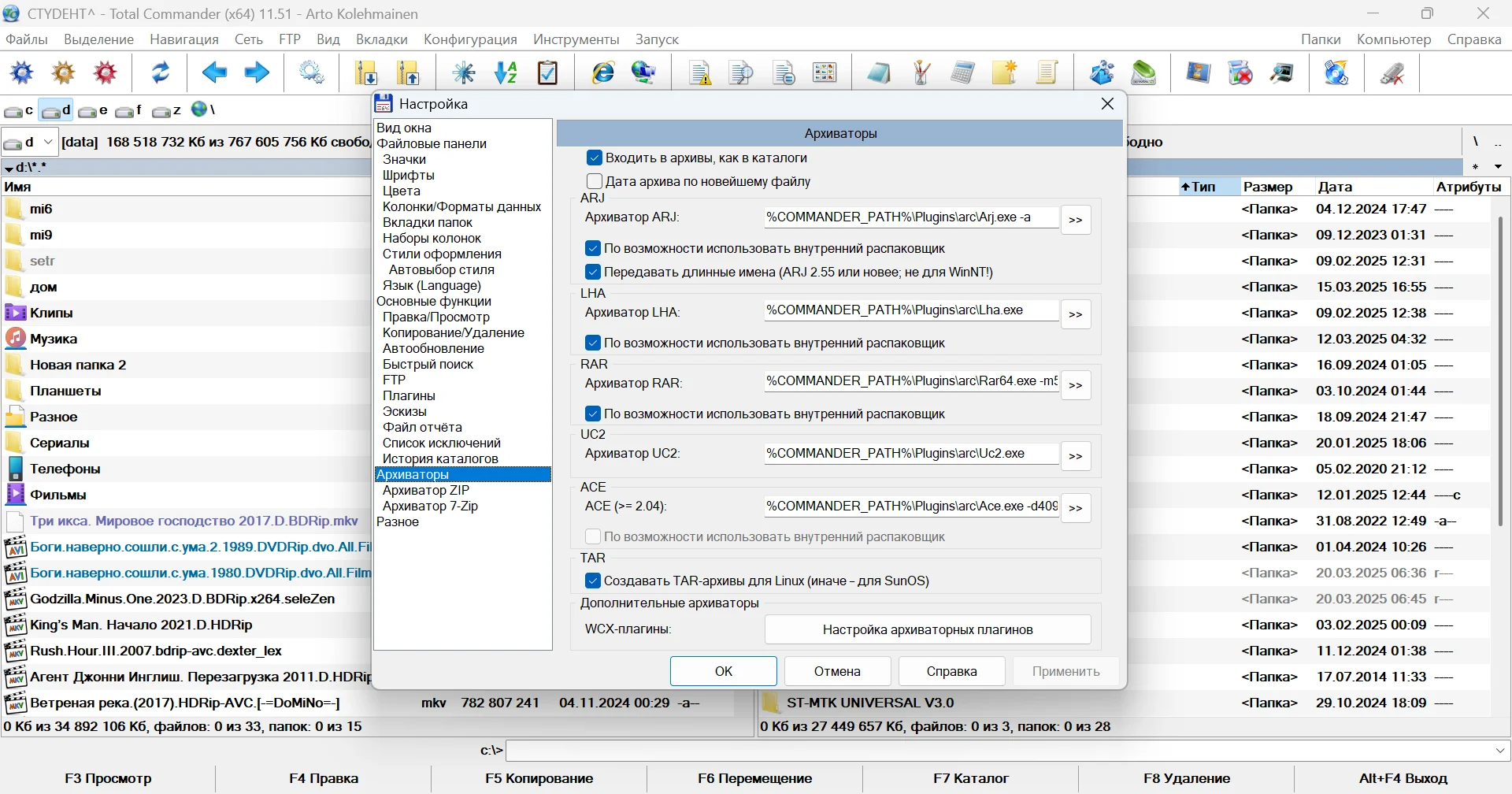
Task: Open the Конфигурация menu
Action: [x=470, y=39]
